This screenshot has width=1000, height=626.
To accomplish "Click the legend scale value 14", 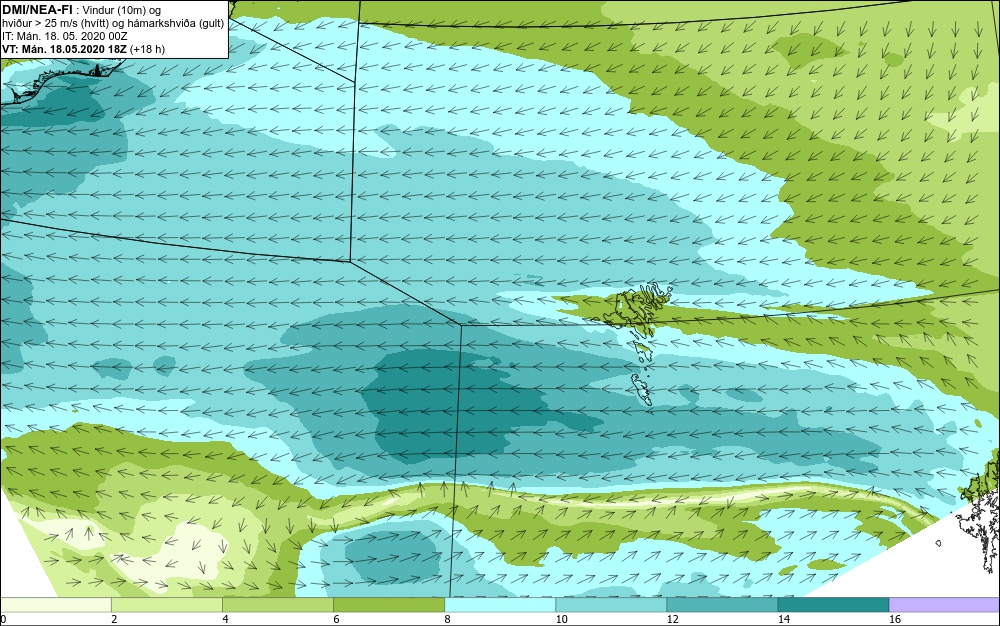I will click(783, 619).
